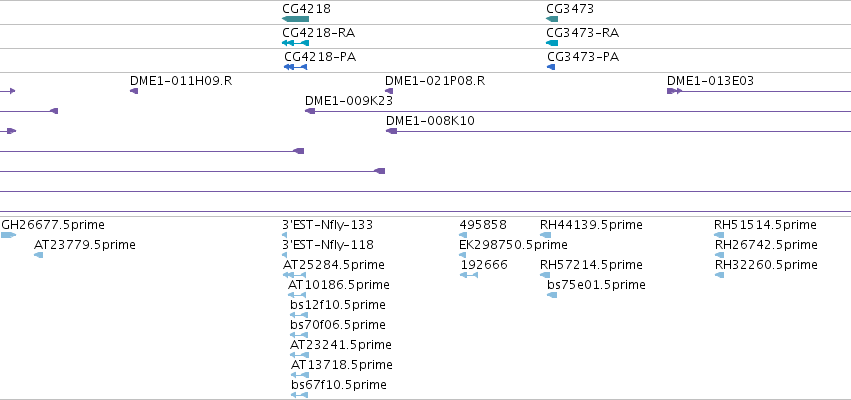Open the bs67f10.5prime label
The image size is (851, 400).
[339, 385]
